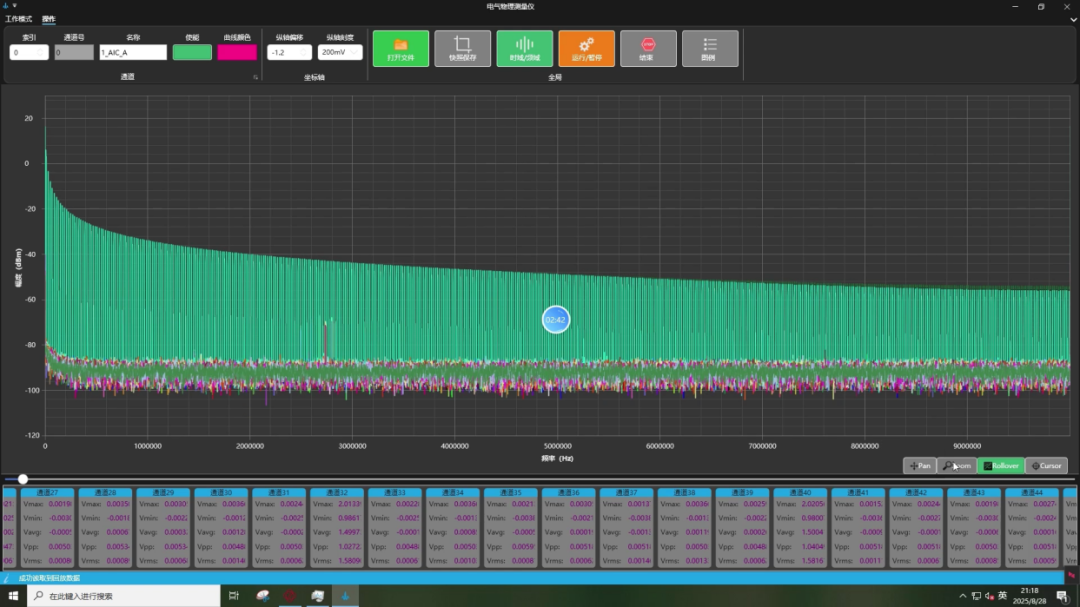Click the 索引 index spinner arrows
The width and height of the screenshot is (1080, 607).
pos(42,53)
